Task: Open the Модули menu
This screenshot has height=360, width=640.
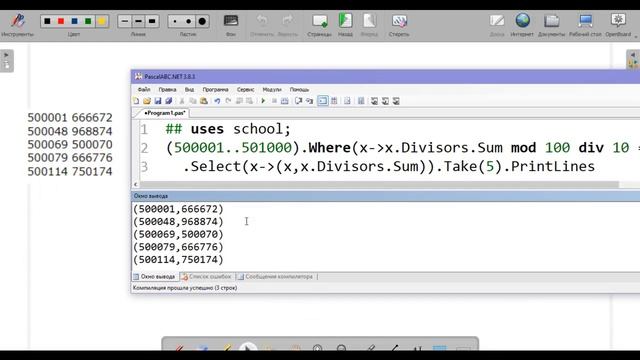Action: pos(272,89)
